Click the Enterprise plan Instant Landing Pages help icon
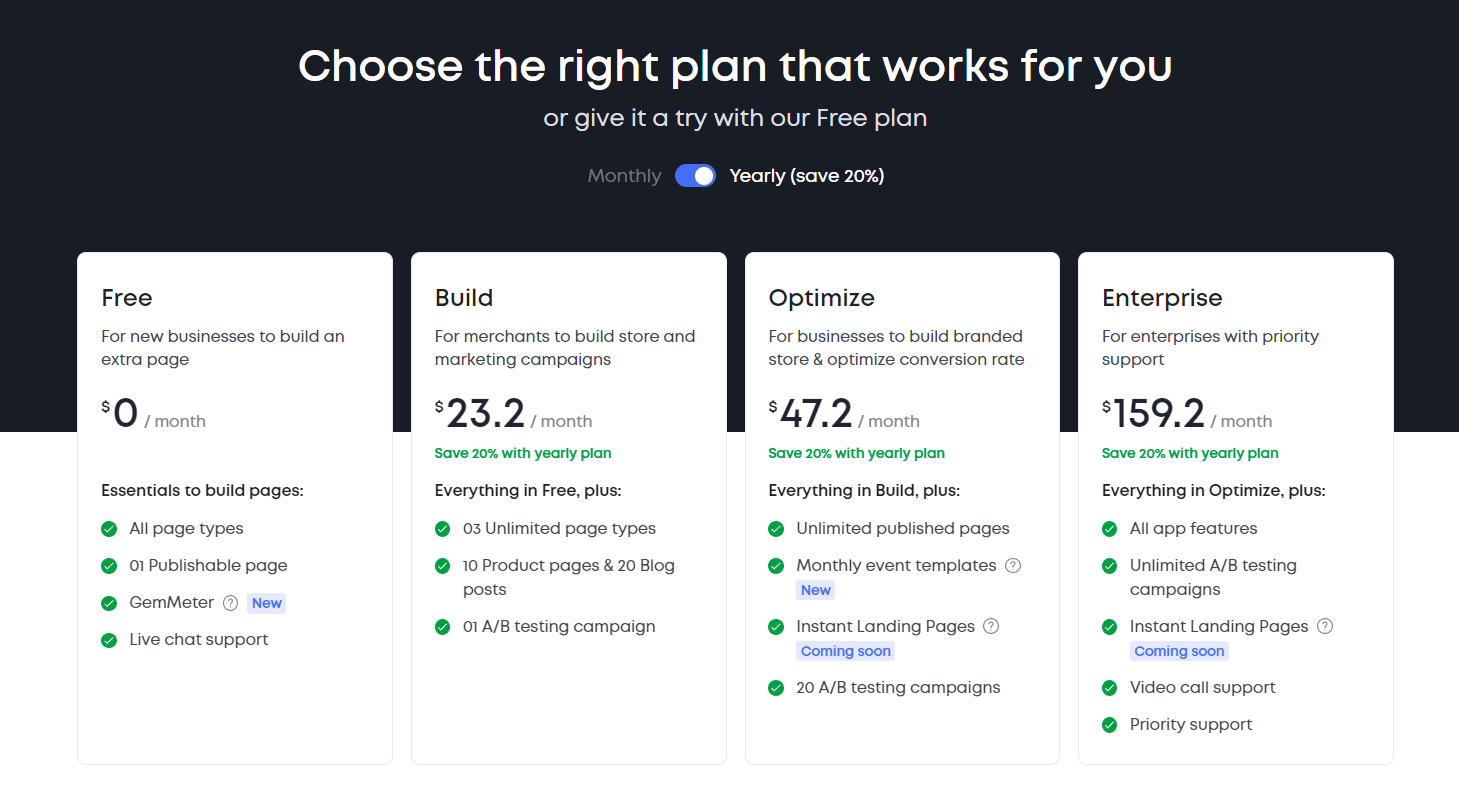Viewport: 1459px width, 790px height. click(x=1325, y=626)
